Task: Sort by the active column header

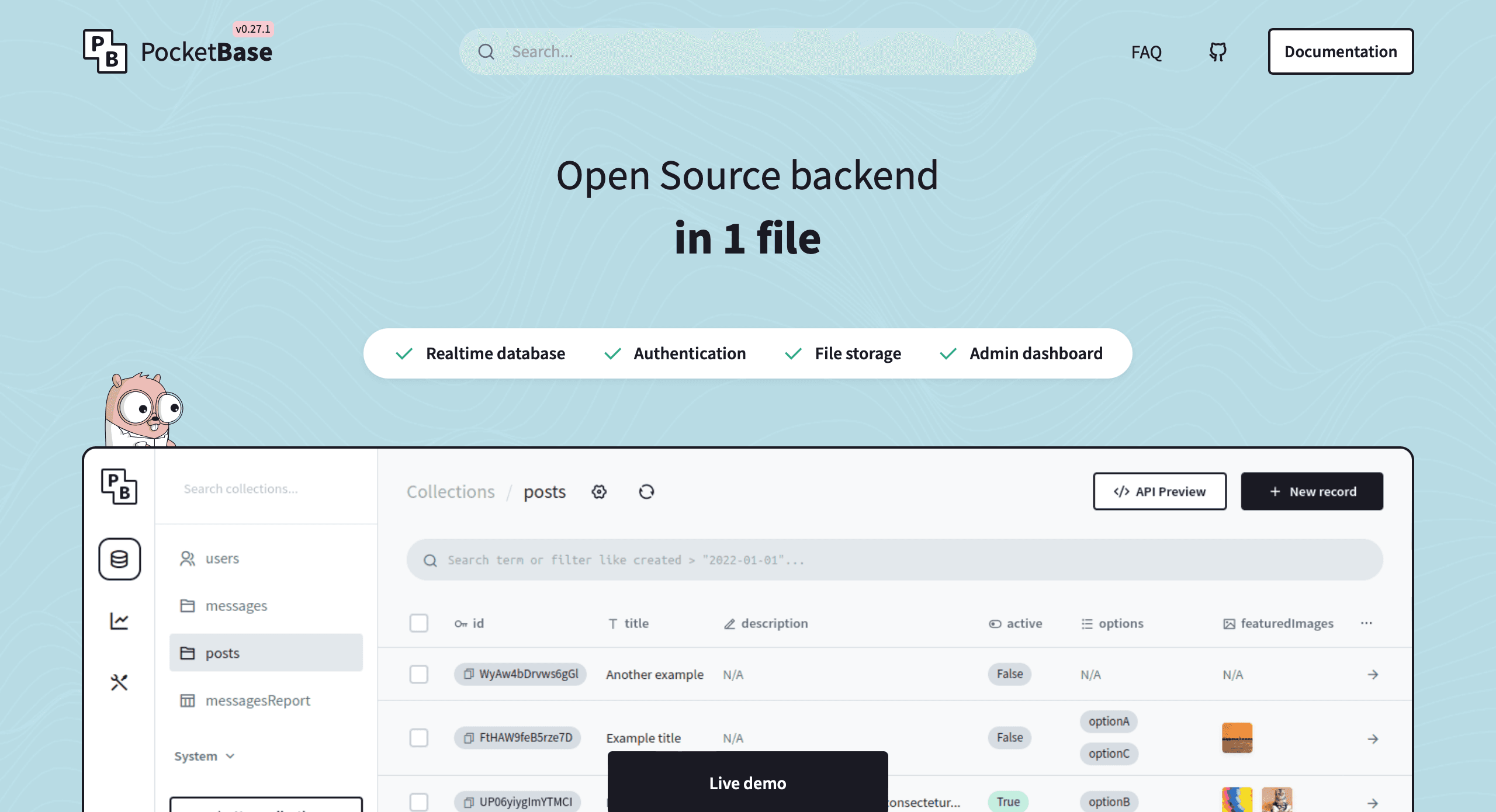Action: point(1015,623)
